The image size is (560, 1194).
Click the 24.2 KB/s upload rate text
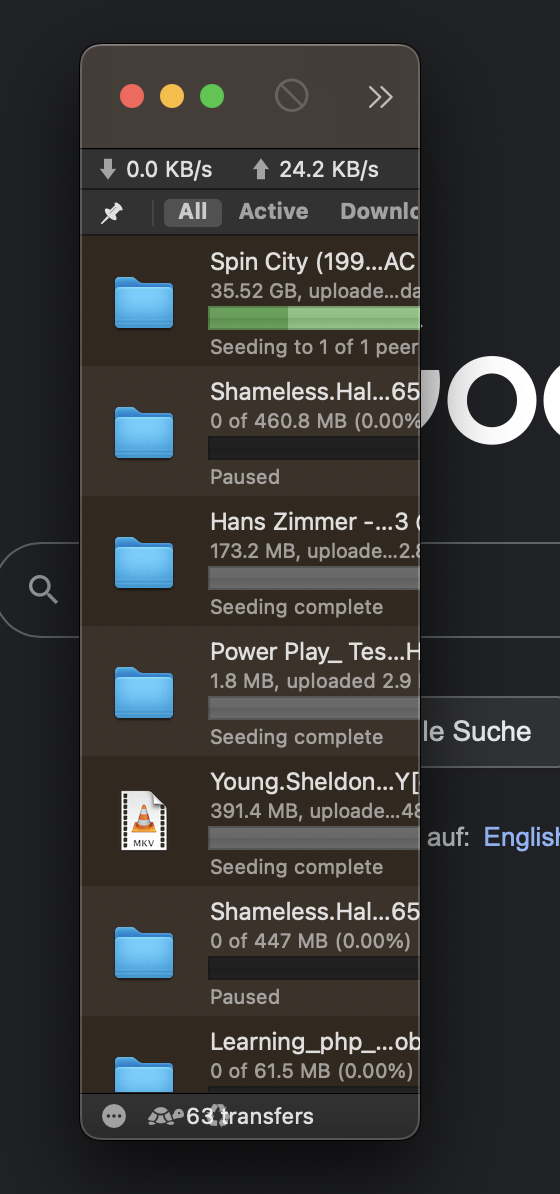coord(328,169)
